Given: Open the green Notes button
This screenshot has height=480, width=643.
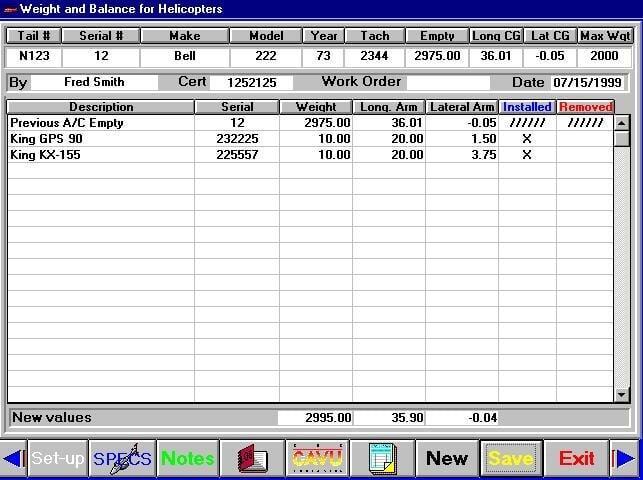Looking at the screenshot, I should [x=187, y=459].
